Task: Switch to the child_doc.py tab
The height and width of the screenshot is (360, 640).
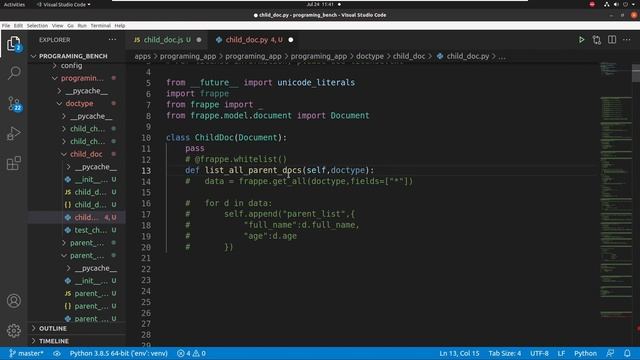Action: tap(254, 40)
